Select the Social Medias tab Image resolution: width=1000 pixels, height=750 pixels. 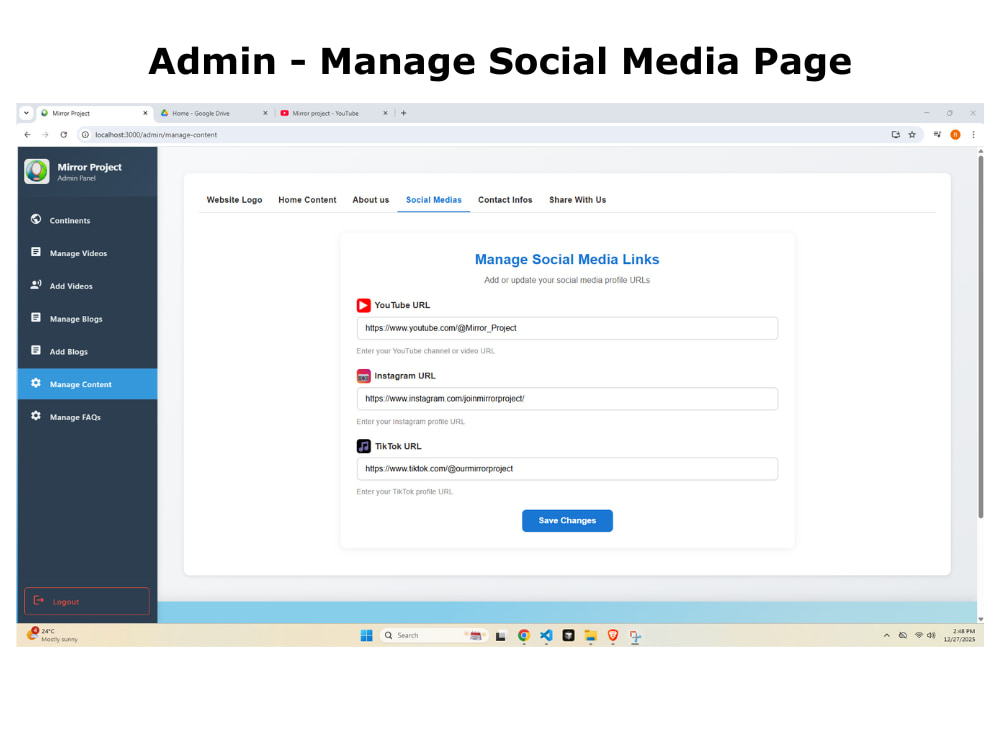[434, 200]
